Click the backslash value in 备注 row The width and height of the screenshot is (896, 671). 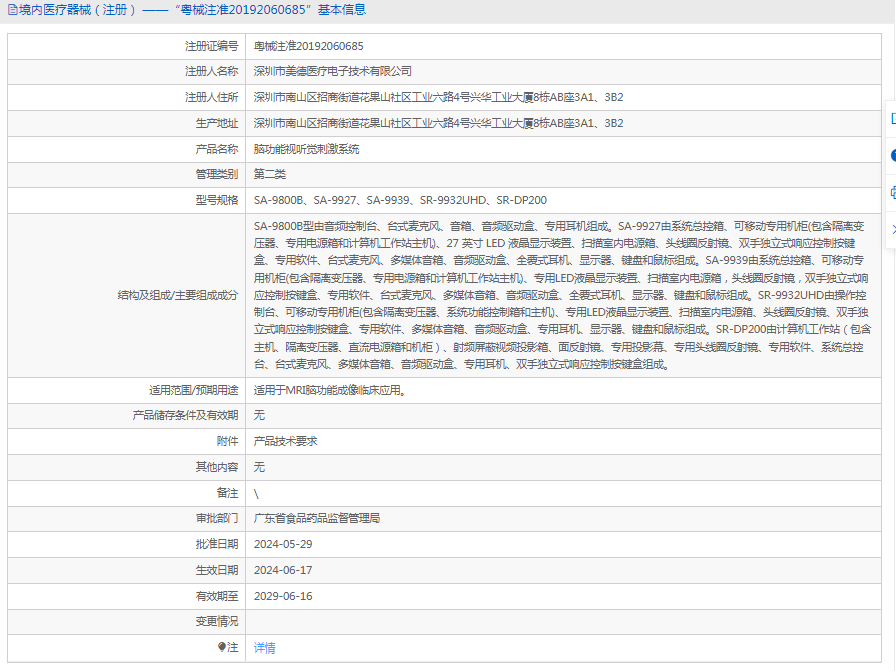[x=256, y=494]
